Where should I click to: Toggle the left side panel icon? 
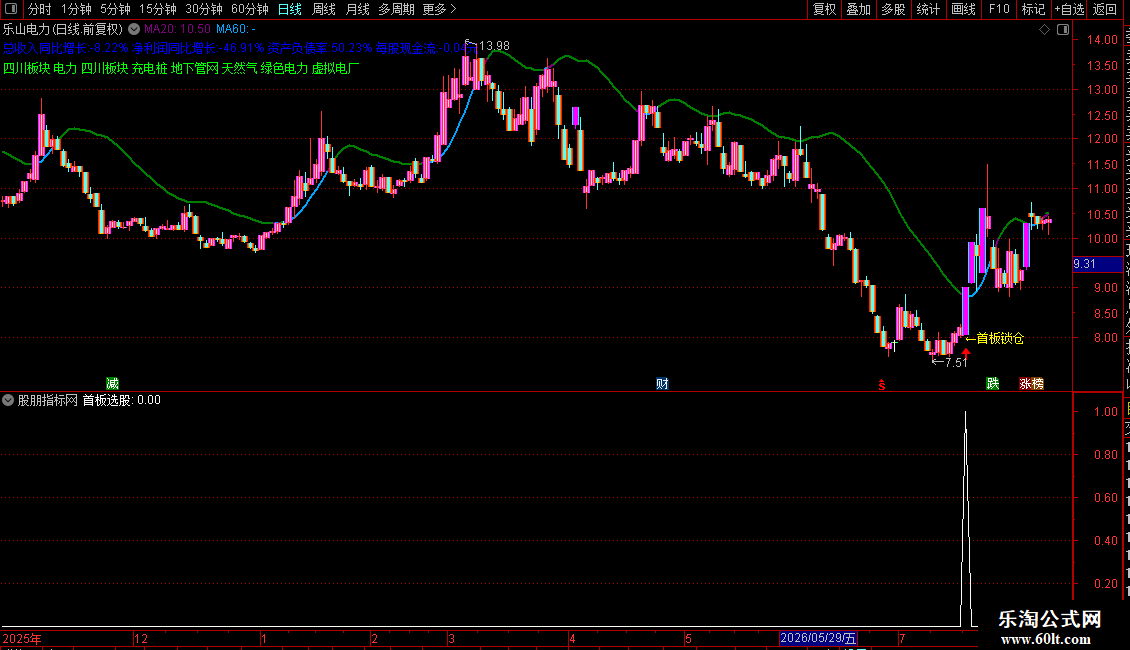[x=11, y=9]
